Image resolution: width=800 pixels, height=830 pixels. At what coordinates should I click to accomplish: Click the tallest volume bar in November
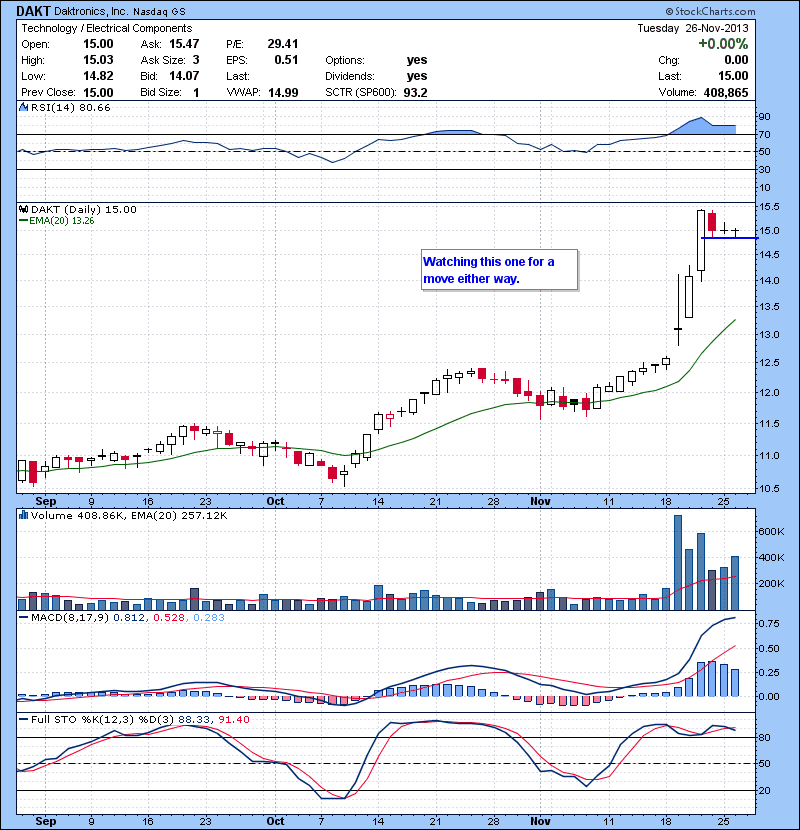pos(678,562)
